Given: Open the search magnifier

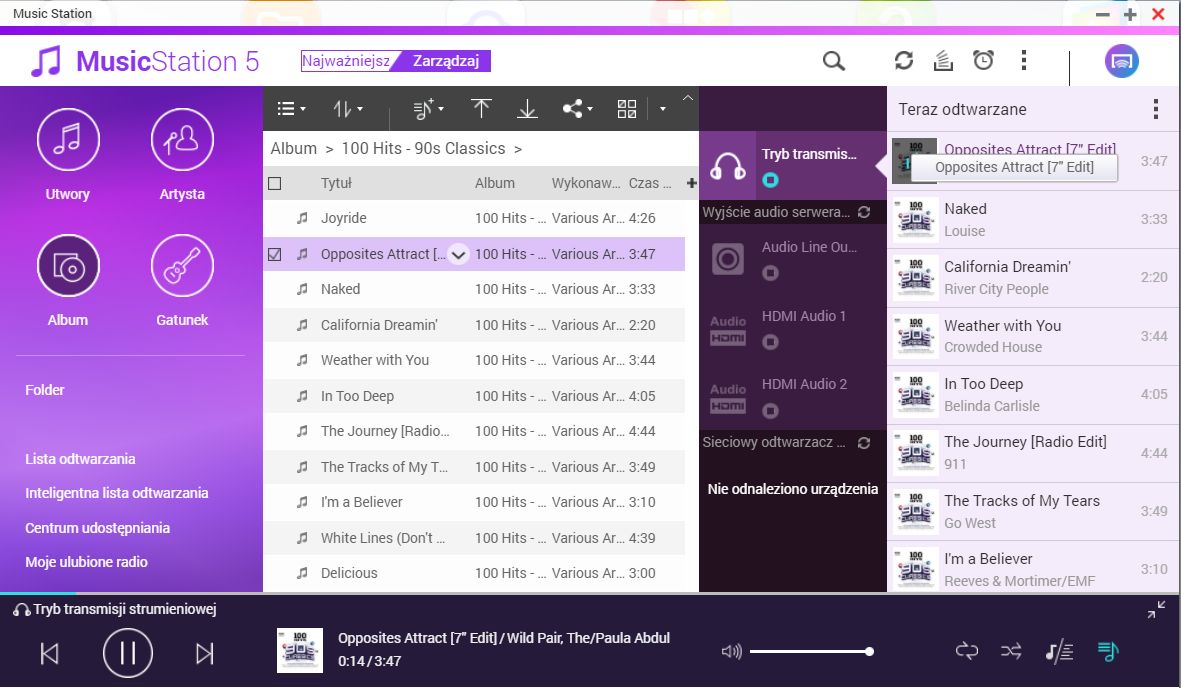Looking at the screenshot, I should click(833, 61).
